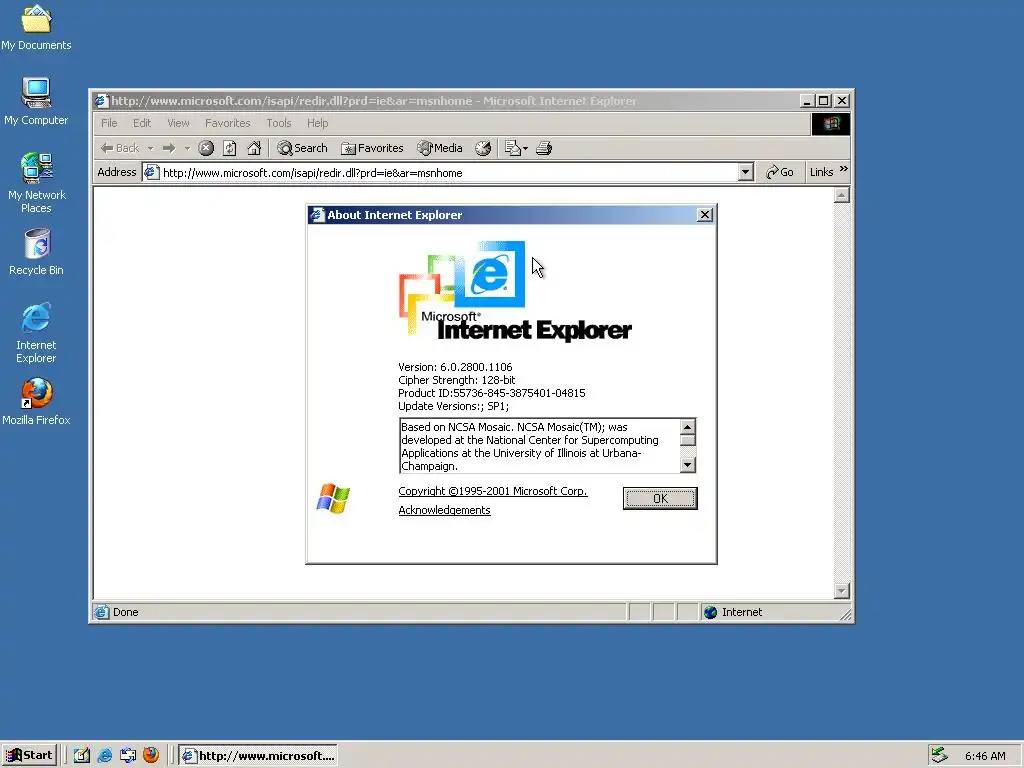Launch Internet Explorer from quick launch
This screenshot has width=1024, height=768.
tap(104, 755)
